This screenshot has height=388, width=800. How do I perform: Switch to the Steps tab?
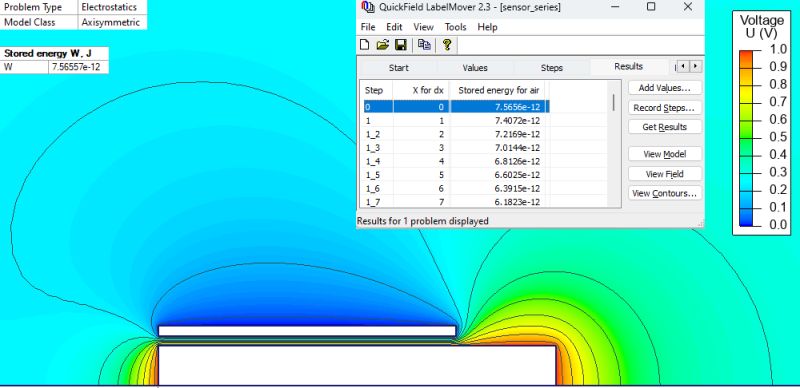click(x=552, y=67)
